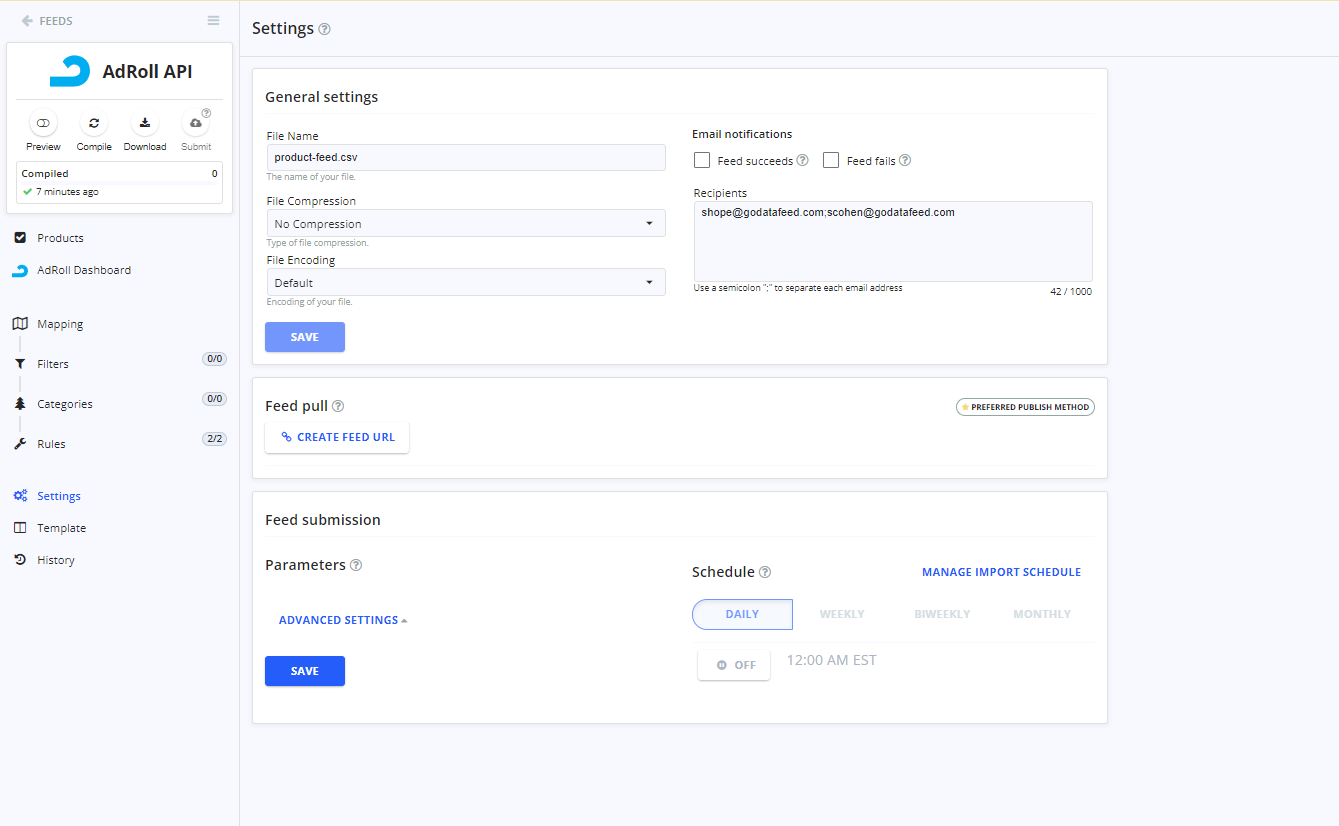This screenshot has width=1339, height=826.
Task: Click help icon above the Submit button
Action: [x=206, y=113]
